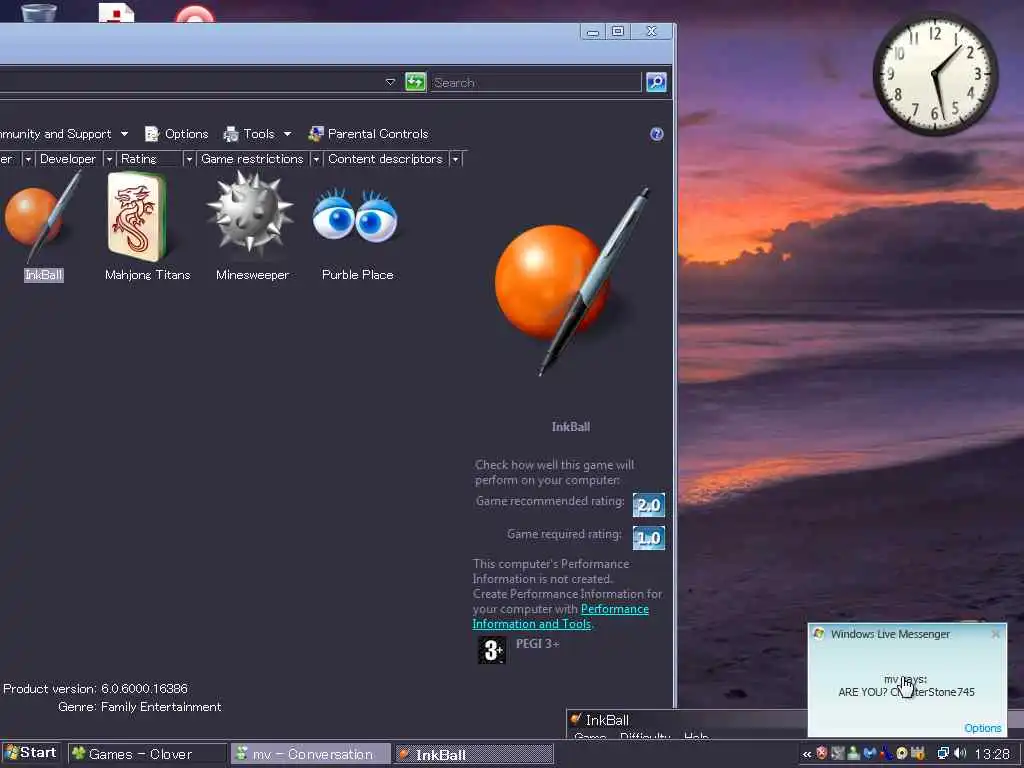
Task: Open the Developer column dropdown arrow
Action: coord(109,159)
